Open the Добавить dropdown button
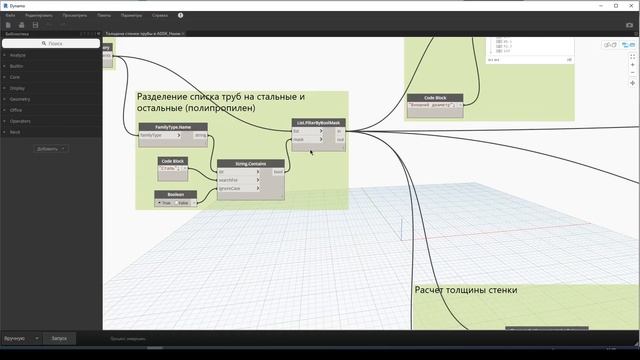 (51, 149)
